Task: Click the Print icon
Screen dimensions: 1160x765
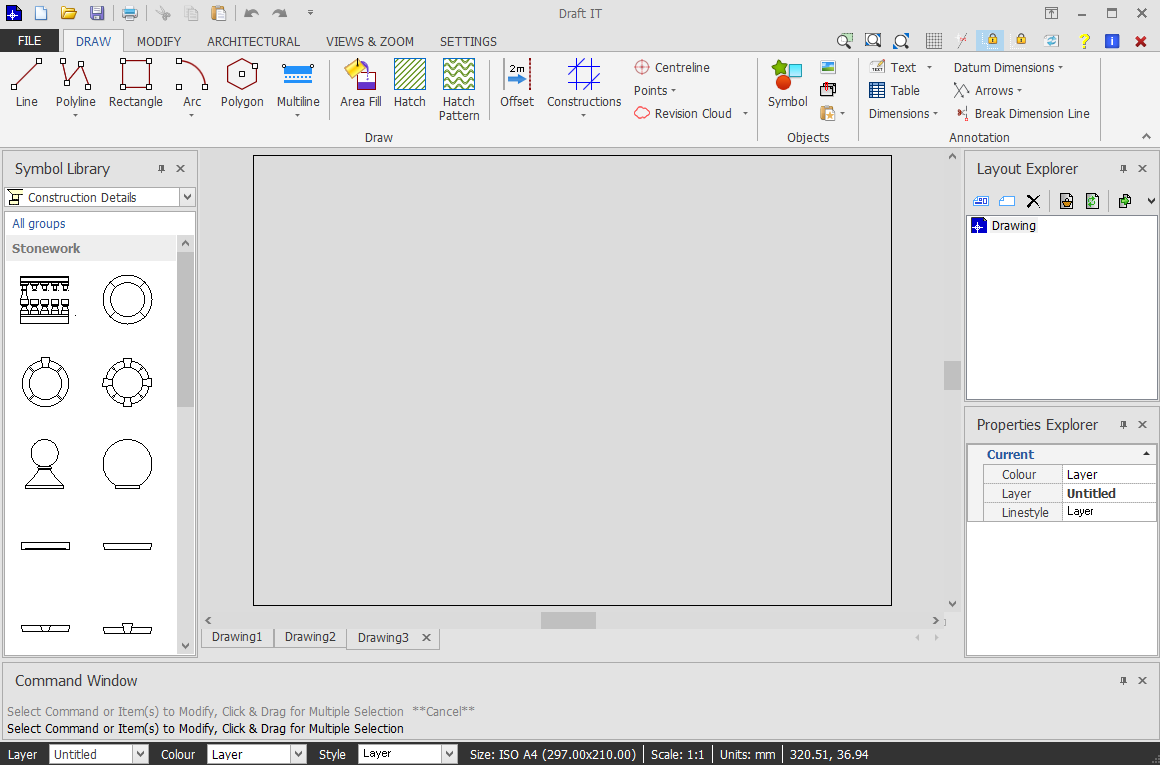Action: click(x=129, y=13)
